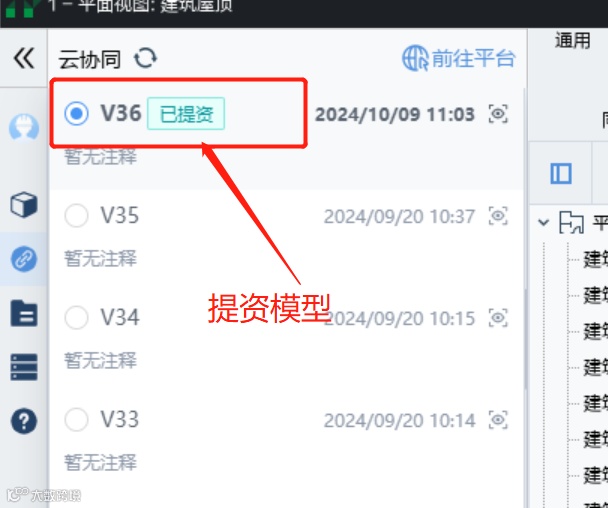The height and width of the screenshot is (508, 608).
Task: Open the 3D cube model icon in the sidebar
Action: (x=24, y=204)
